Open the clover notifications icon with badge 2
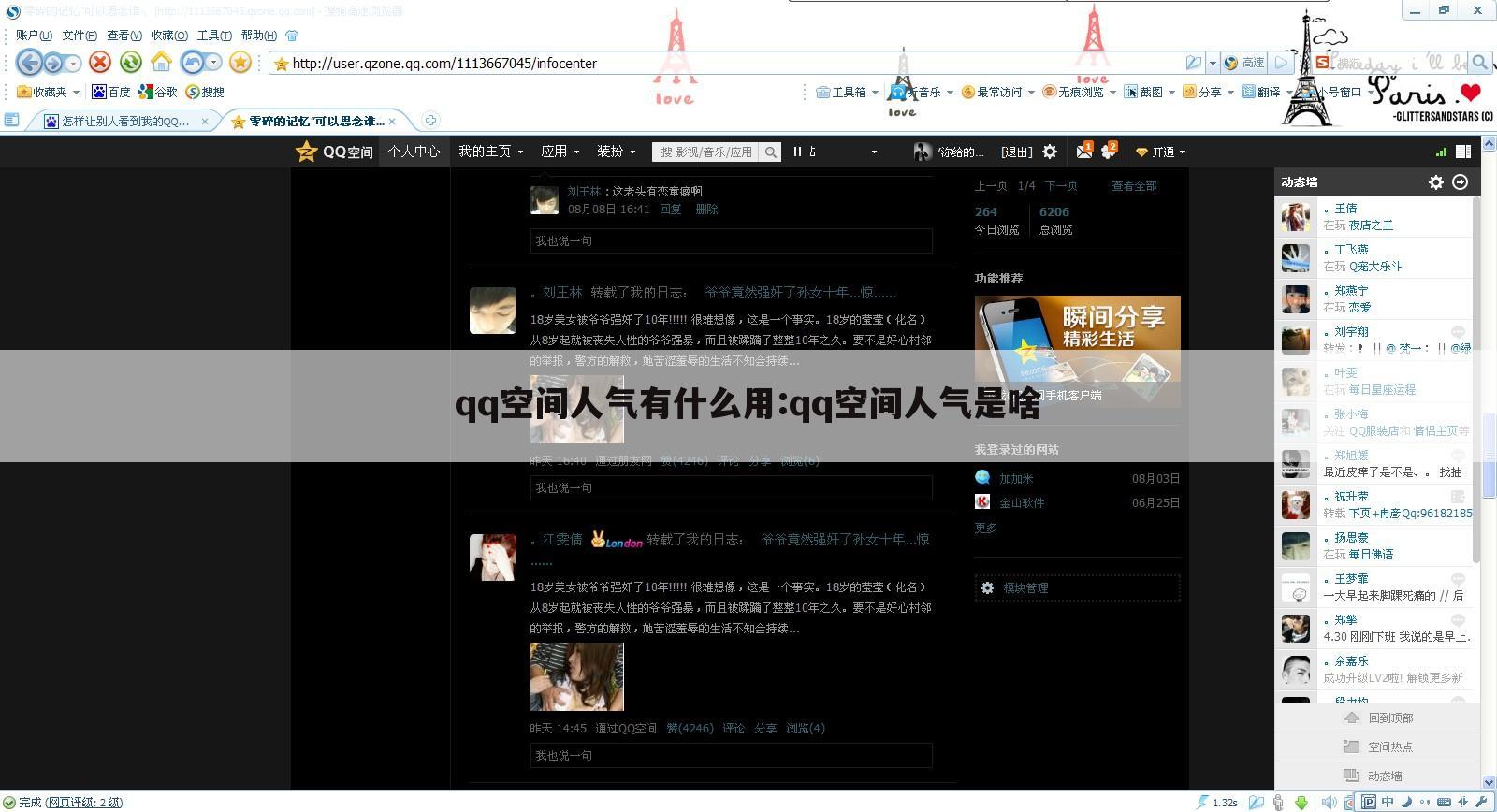The width and height of the screenshot is (1497, 812). coord(1109,151)
